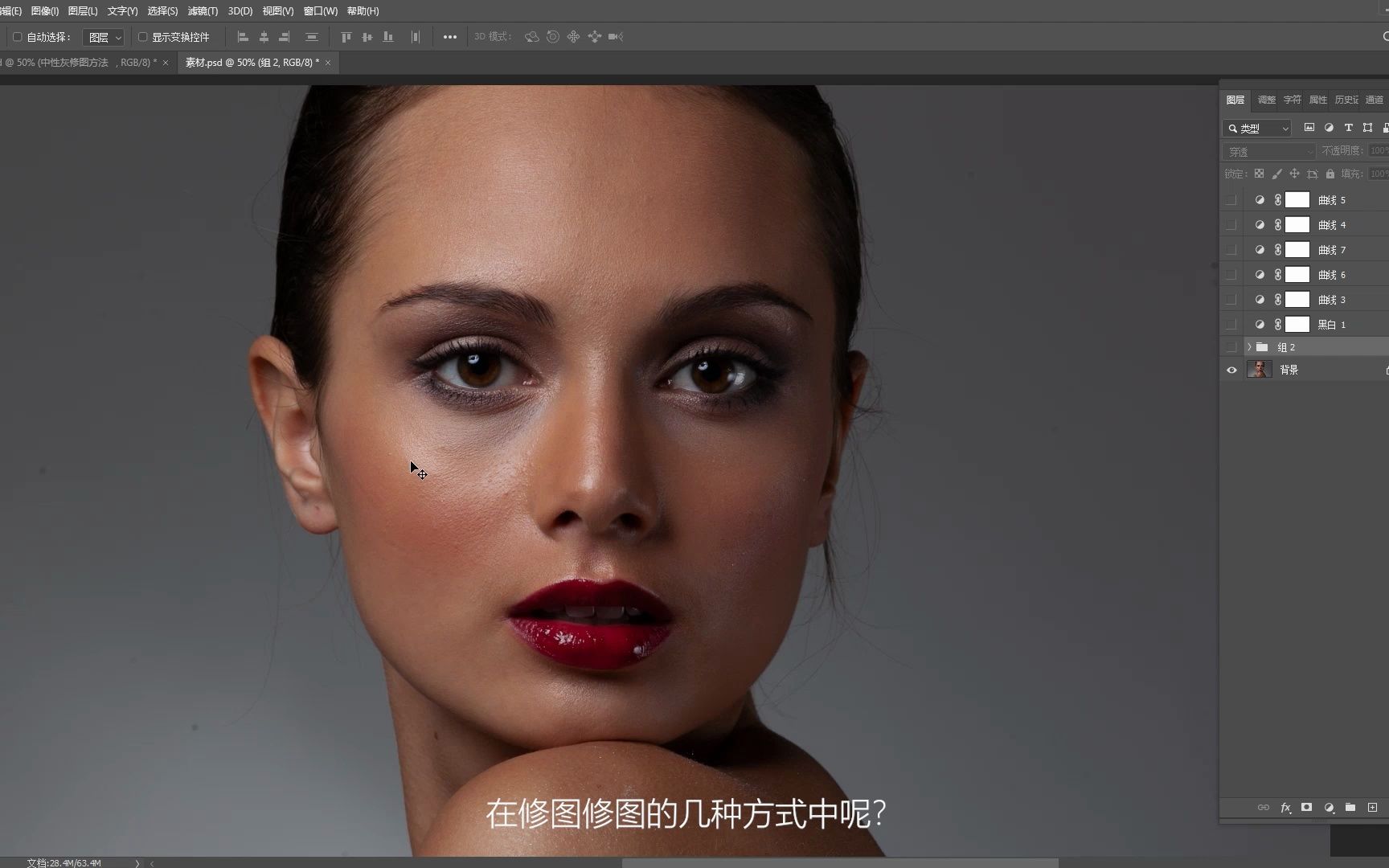Add a layer mask with mask icon
The height and width of the screenshot is (868, 1389).
(x=1307, y=808)
